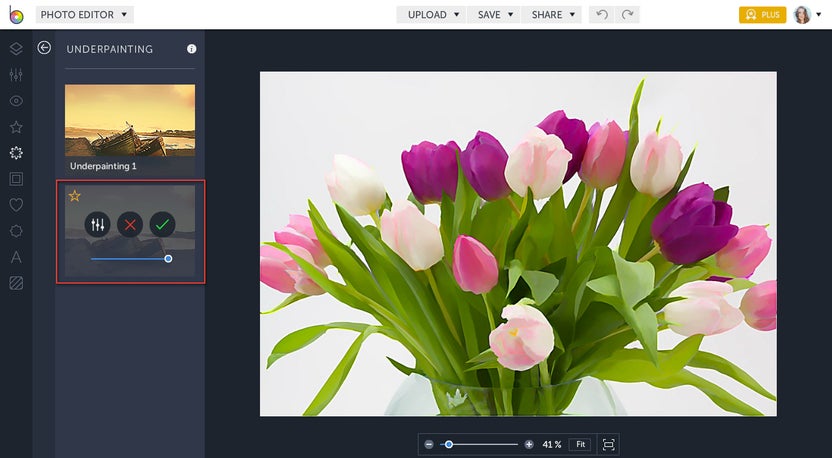Open the Edit adjustments sliders icon in sidebar
Screen dimensions: 832x458
(16, 75)
